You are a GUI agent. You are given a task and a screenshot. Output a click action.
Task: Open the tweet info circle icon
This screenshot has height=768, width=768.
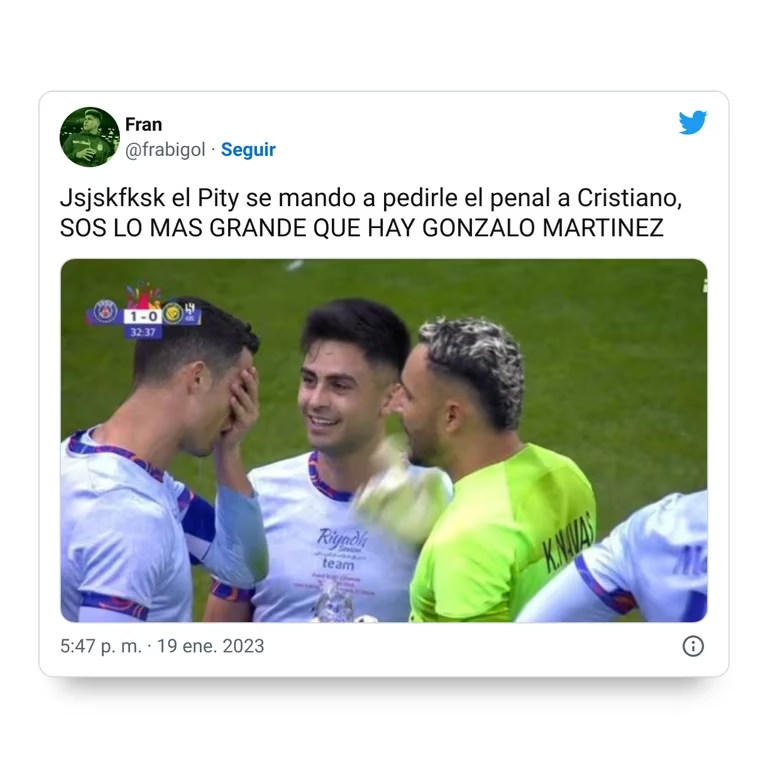pyautogui.click(x=693, y=646)
